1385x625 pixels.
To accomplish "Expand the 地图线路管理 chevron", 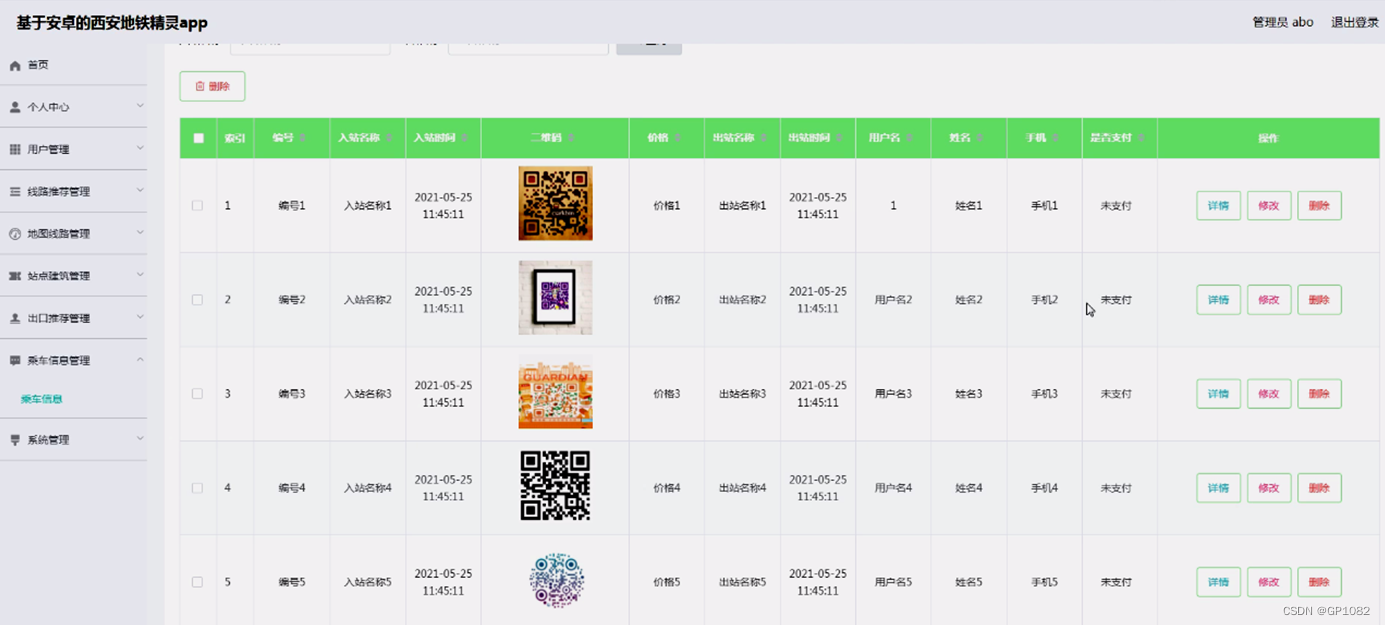I will click(x=140, y=233).
